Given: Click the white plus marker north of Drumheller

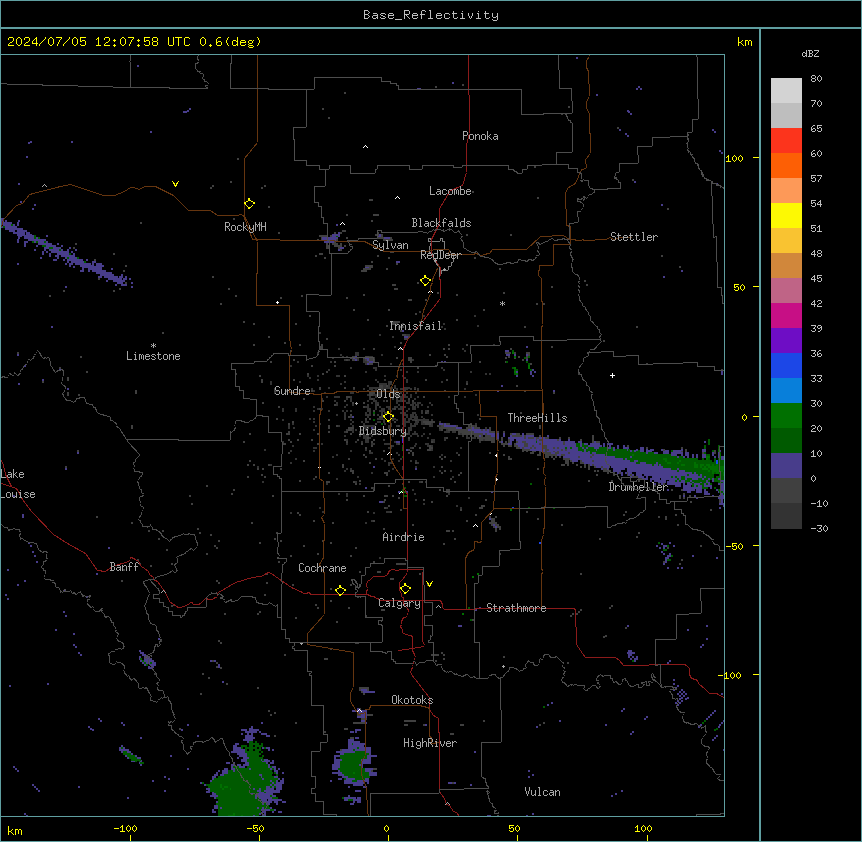Looking at the screenshot, I should [x=612, y=375].
